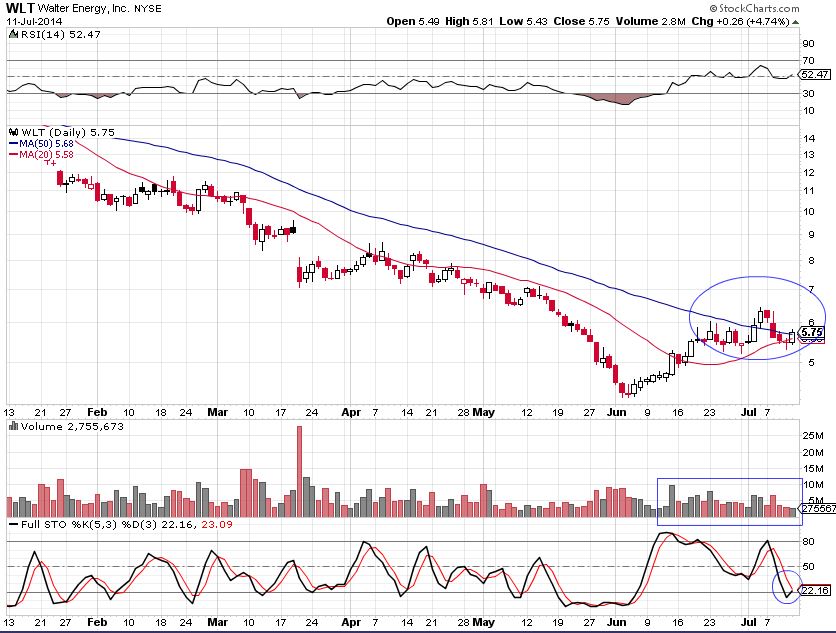Click the Jun label on the date axis

click(616, 411)
